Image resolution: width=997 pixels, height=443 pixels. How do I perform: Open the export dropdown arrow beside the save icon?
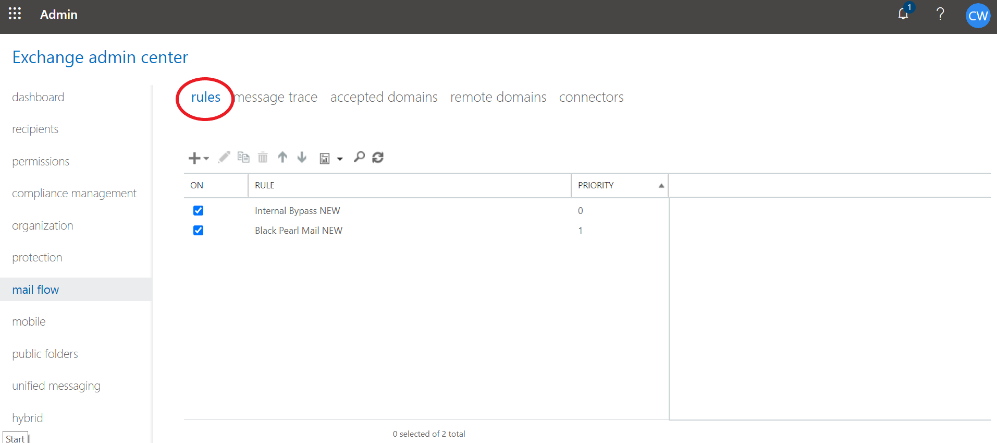340,159
